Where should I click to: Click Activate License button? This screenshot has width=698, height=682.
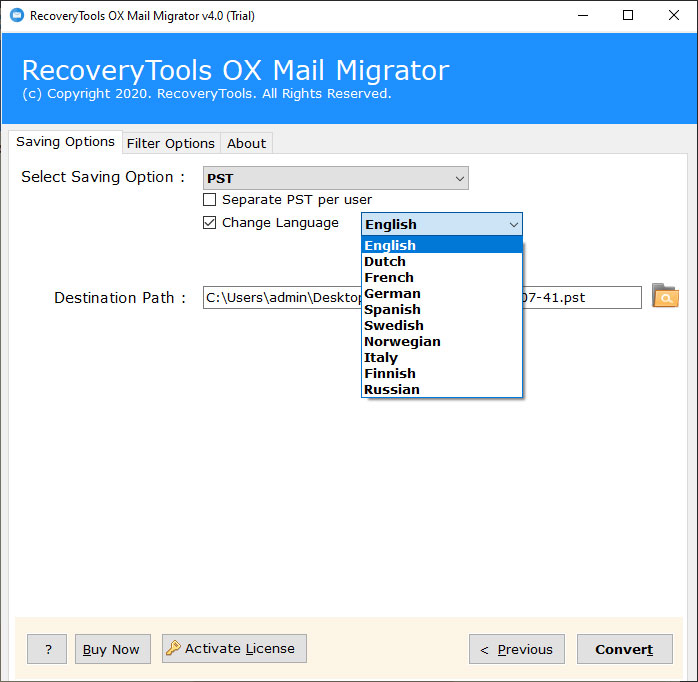(x=234, y=649)
